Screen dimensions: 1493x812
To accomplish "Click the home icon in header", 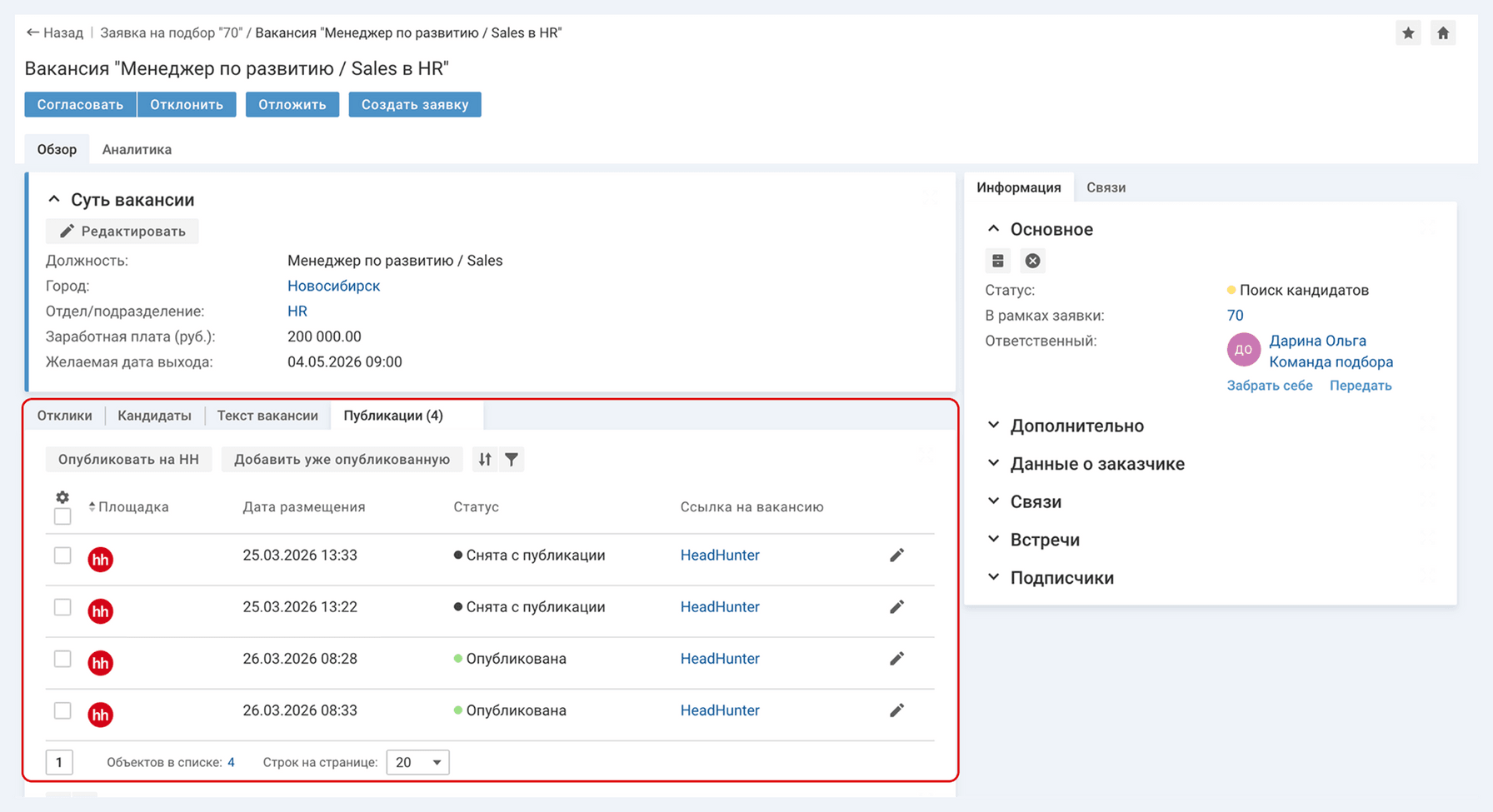I will pyautogui.click(x=1443, y=33).
